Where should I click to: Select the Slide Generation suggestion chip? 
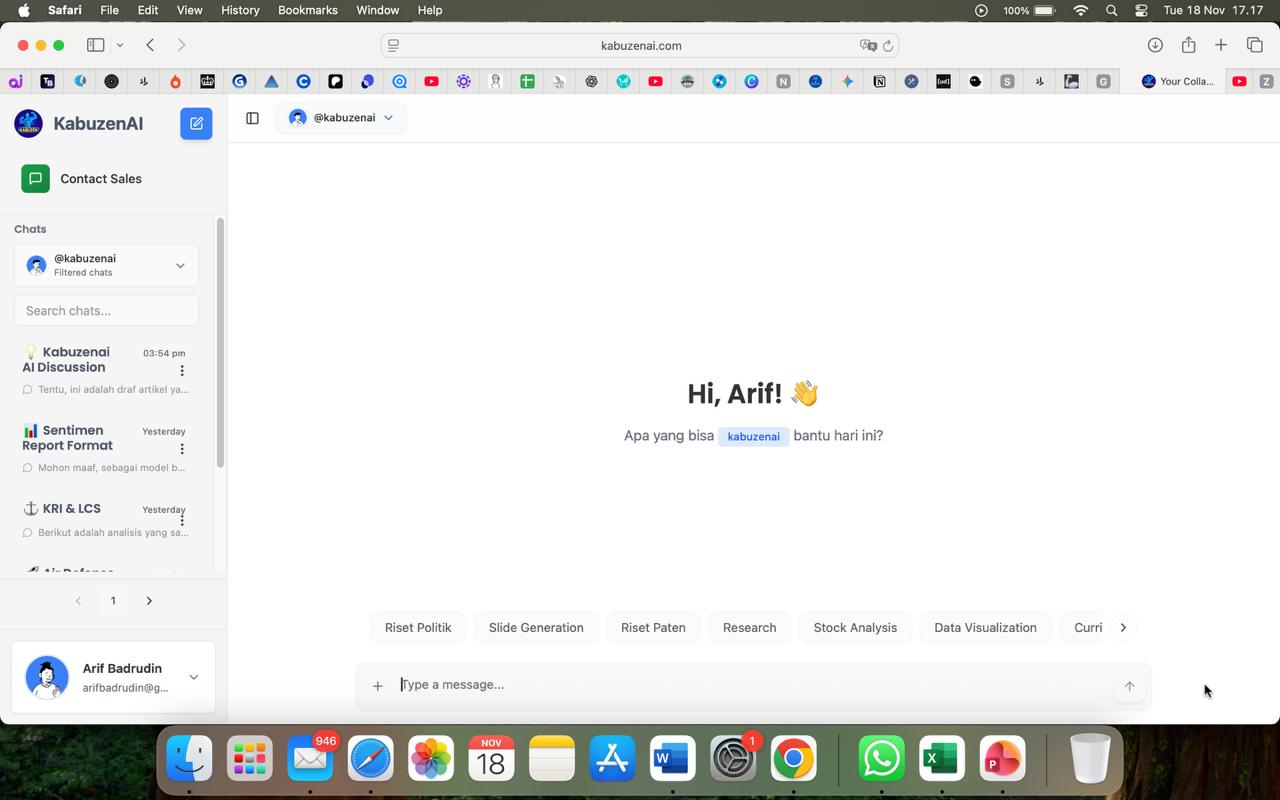tap(536, 628)
